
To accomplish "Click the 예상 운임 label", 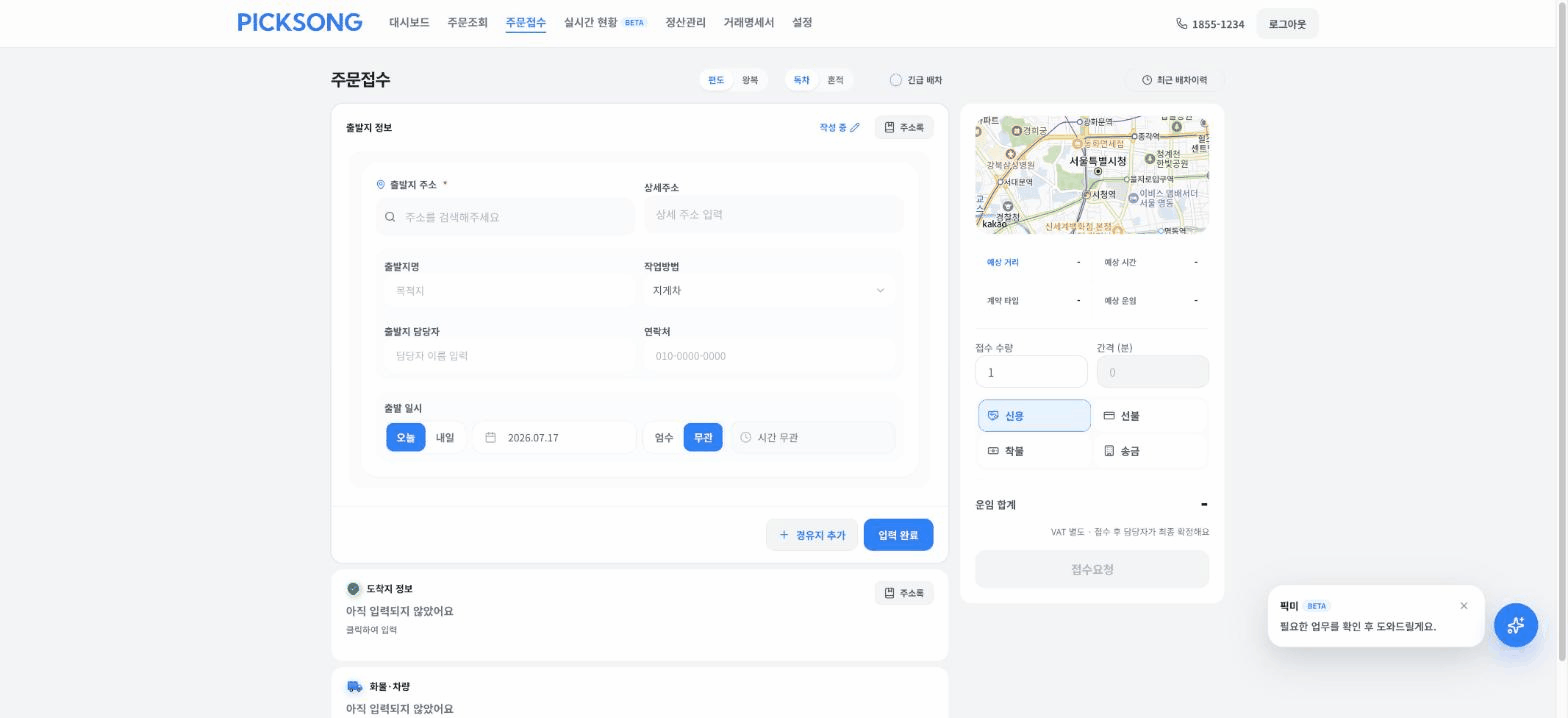I will pos(1120,300).
